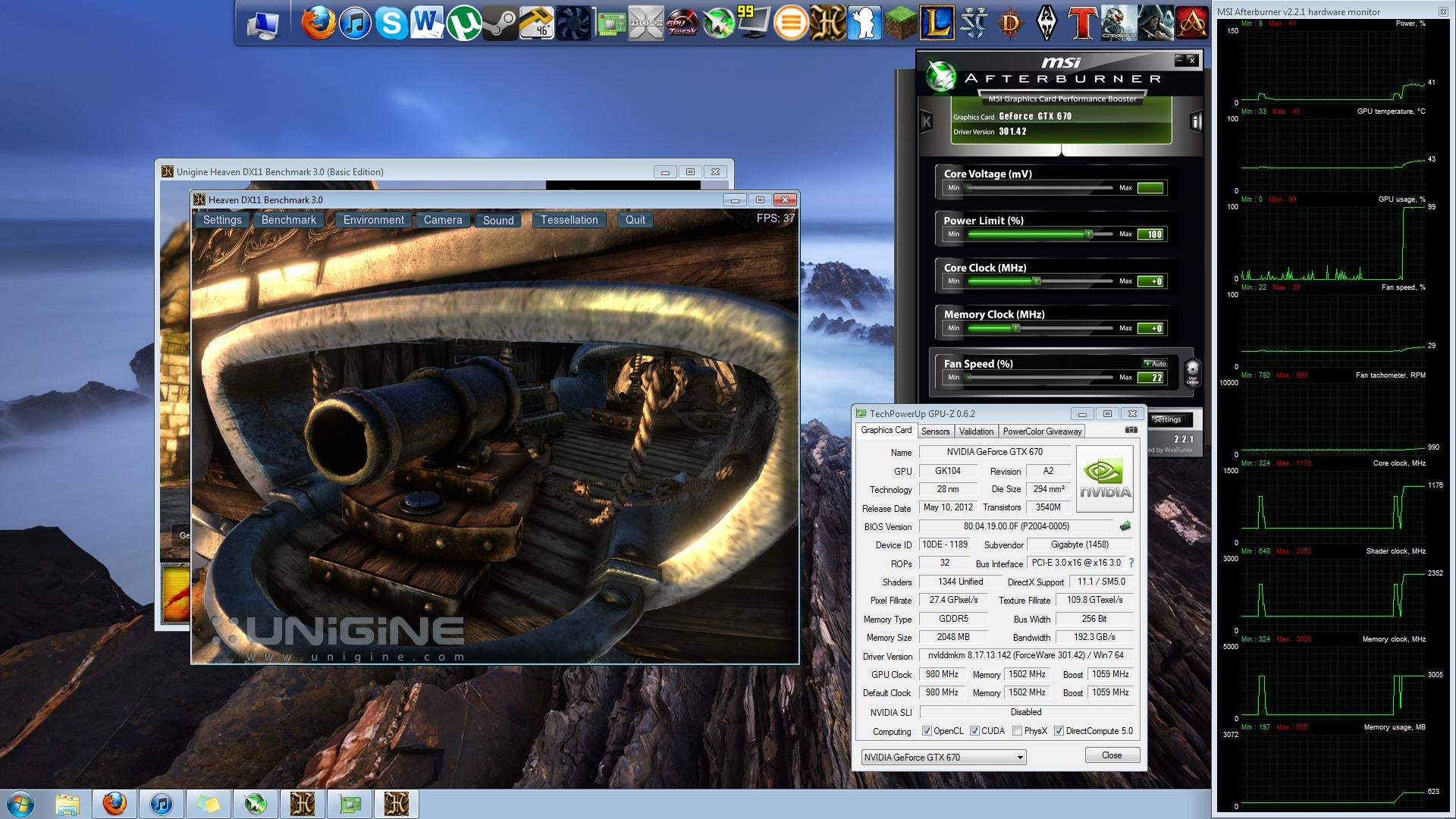Click the GPU-Z Close button
Screen dimensions: 1456x819
pos(1112,755)
